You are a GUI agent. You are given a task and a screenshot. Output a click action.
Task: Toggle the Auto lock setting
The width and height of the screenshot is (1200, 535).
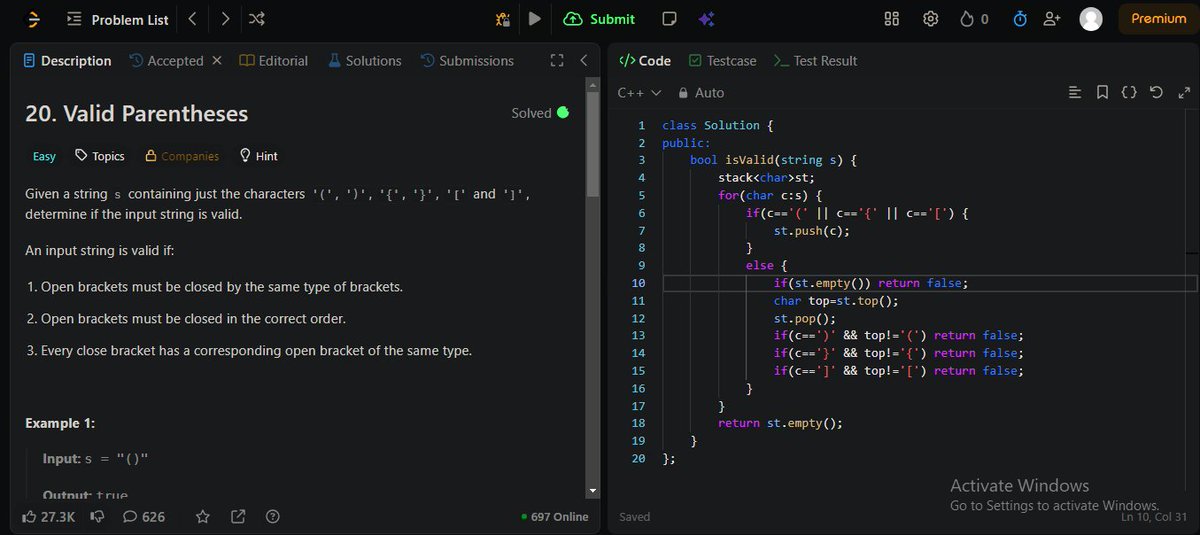tap(701, 92)
